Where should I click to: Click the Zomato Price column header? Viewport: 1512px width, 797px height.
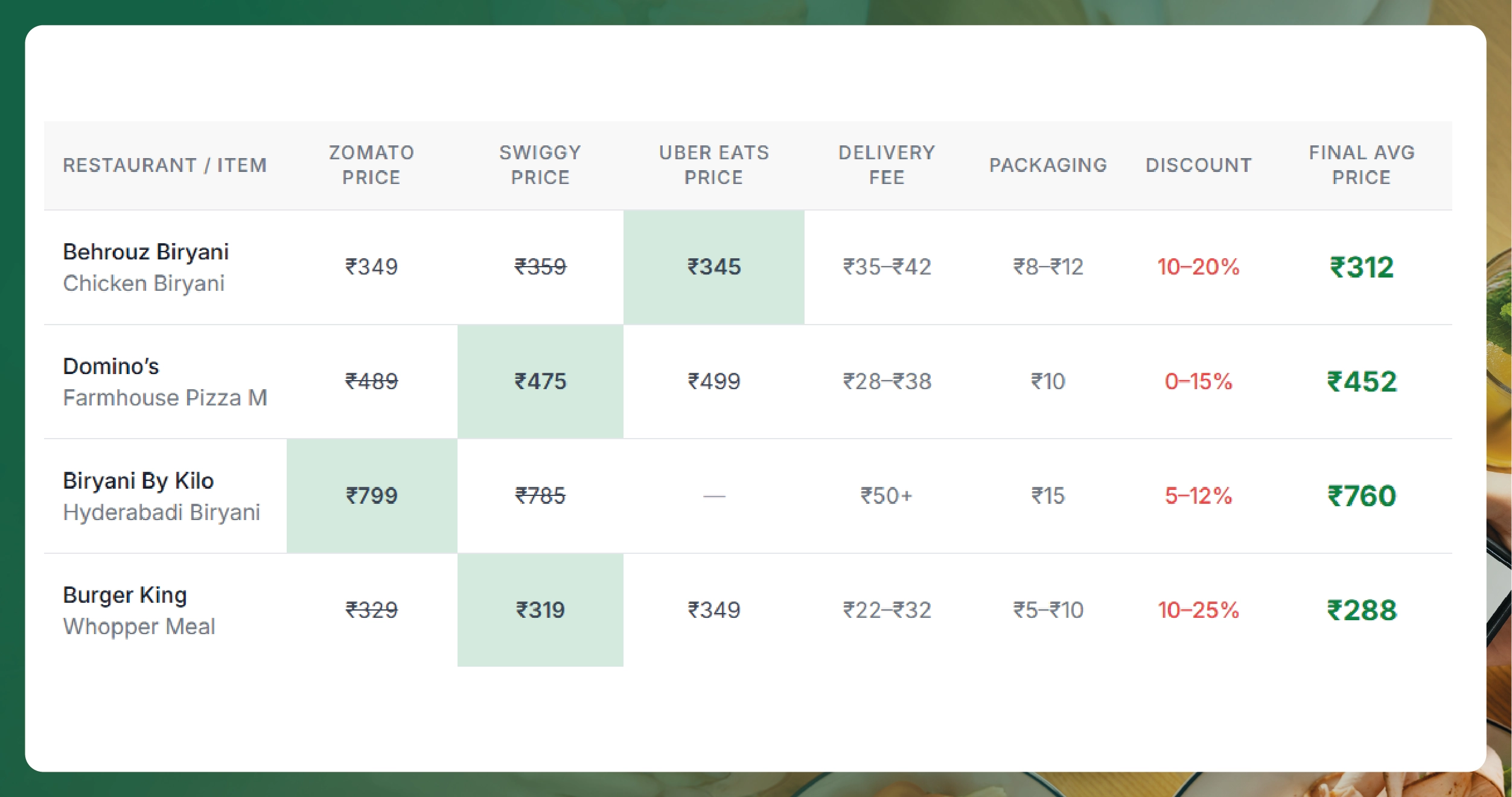(371, 165)
